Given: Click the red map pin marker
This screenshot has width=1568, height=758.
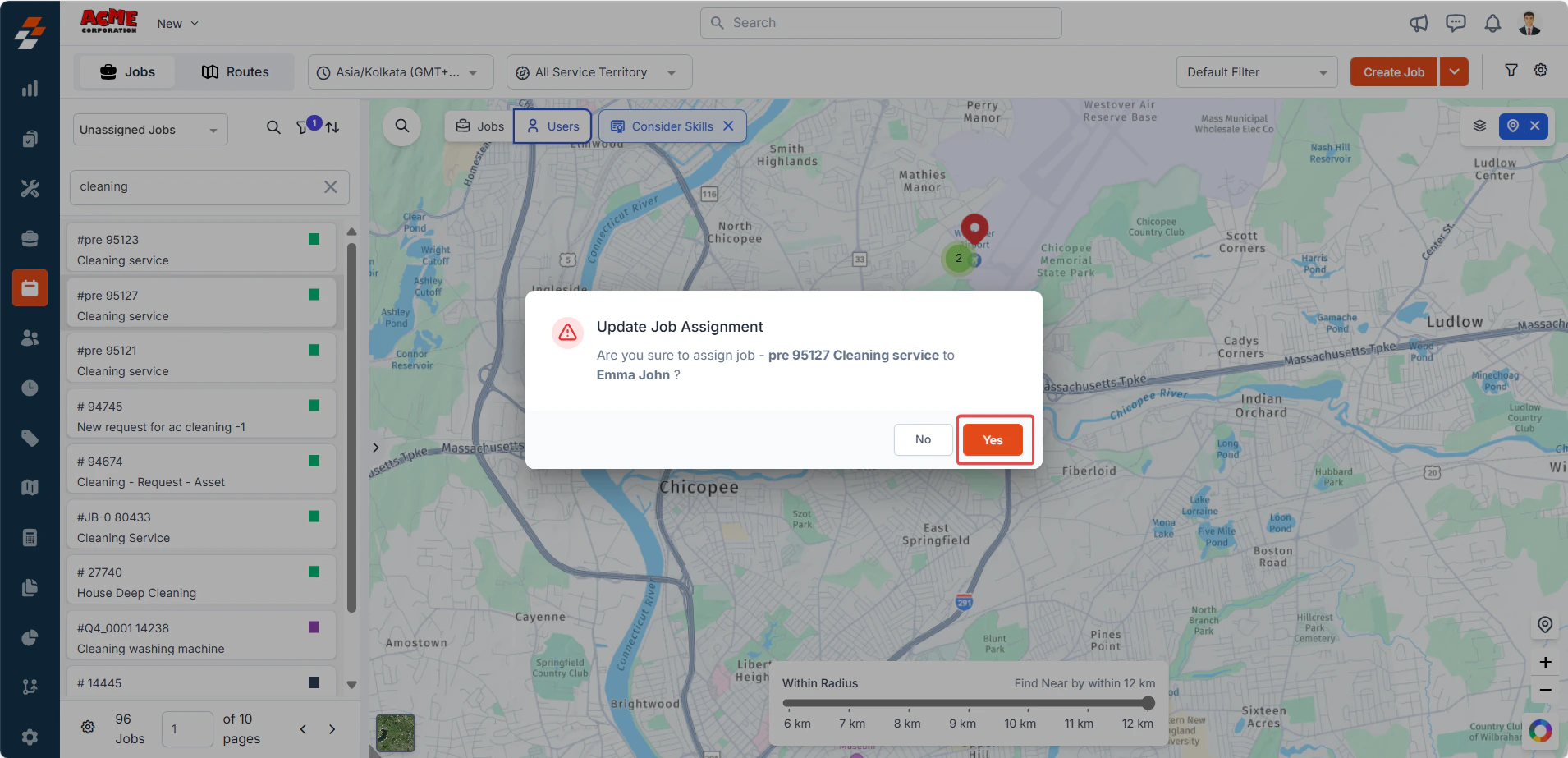Looking at the screenshot, I should (x=974, y=228).
